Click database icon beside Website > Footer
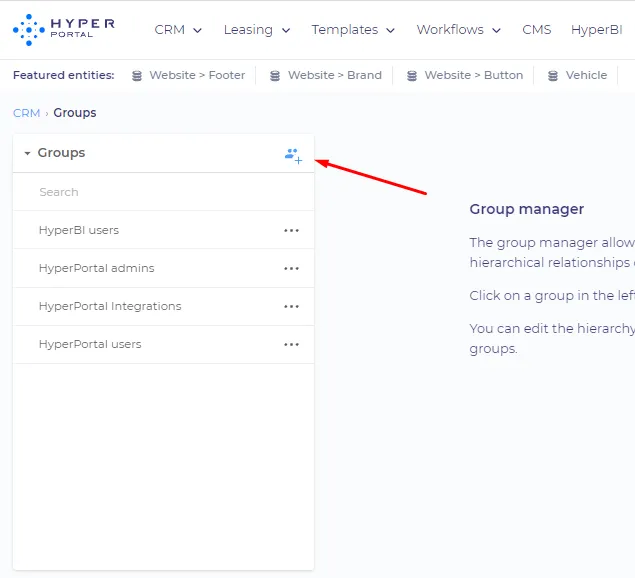This screenshot has width=635, height=578. coord(137,76)
